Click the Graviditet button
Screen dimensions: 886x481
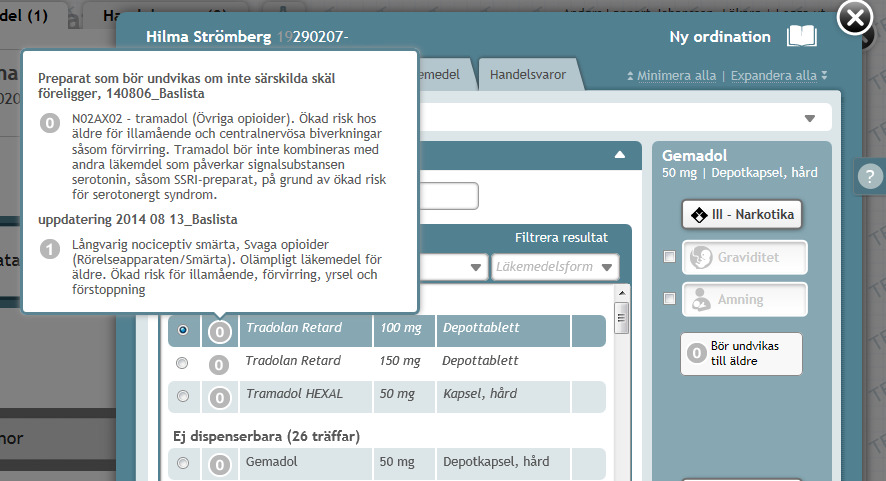(x=745, y=257)
